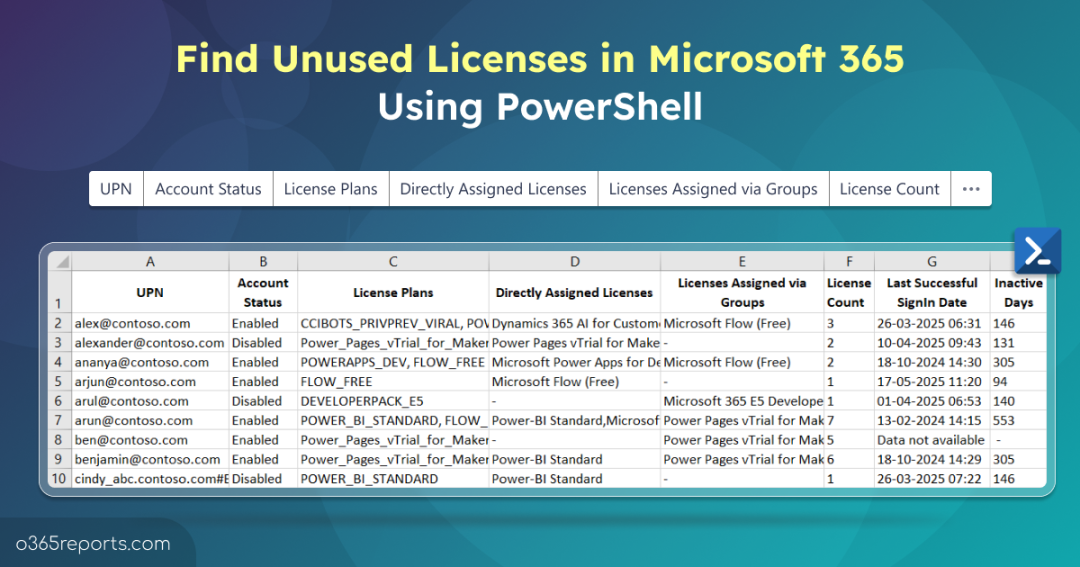Click the ananya@contoso.com cell
1080x567 pixels.
(150, 362)
